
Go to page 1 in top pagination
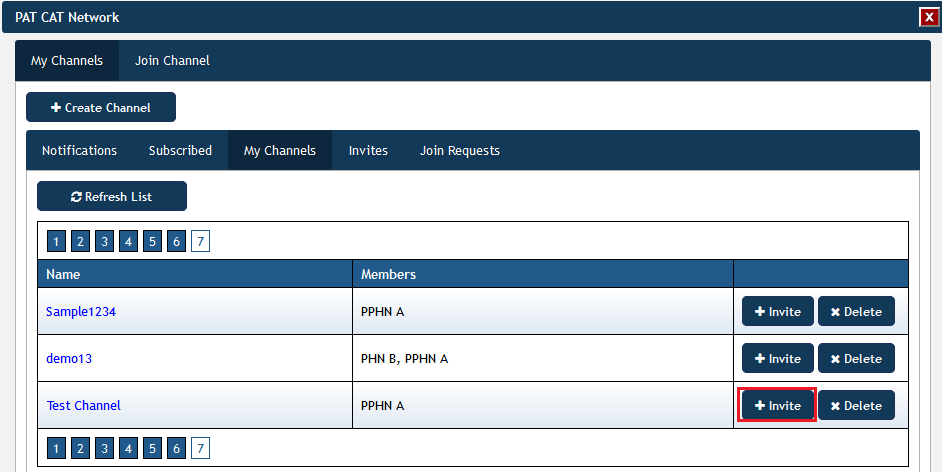[56, 241]
